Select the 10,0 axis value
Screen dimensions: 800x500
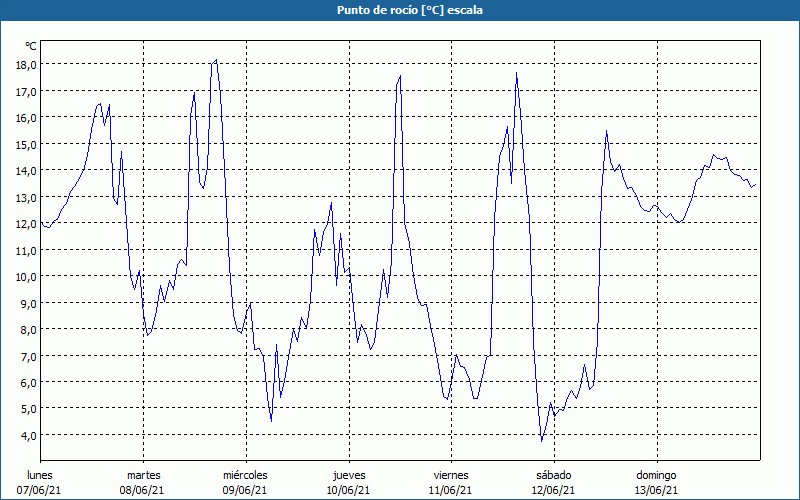[27, 277]
